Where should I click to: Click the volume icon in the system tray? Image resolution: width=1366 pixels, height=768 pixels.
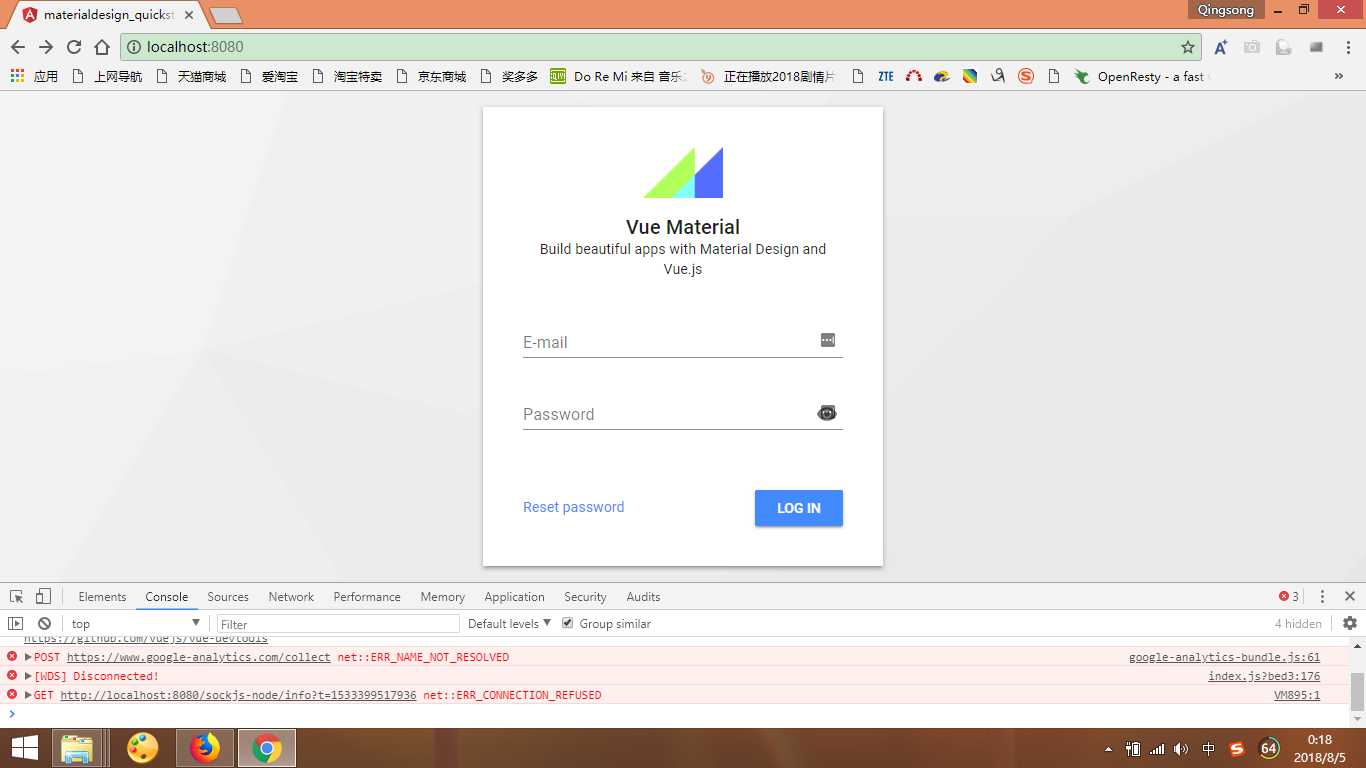point(1181,748)
